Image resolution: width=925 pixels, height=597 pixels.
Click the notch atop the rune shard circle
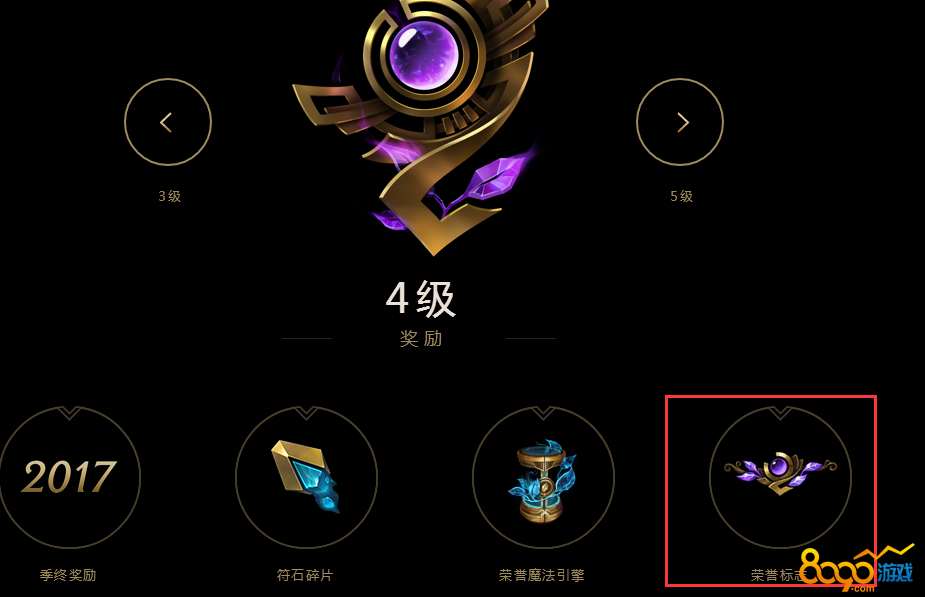[306, 412]
